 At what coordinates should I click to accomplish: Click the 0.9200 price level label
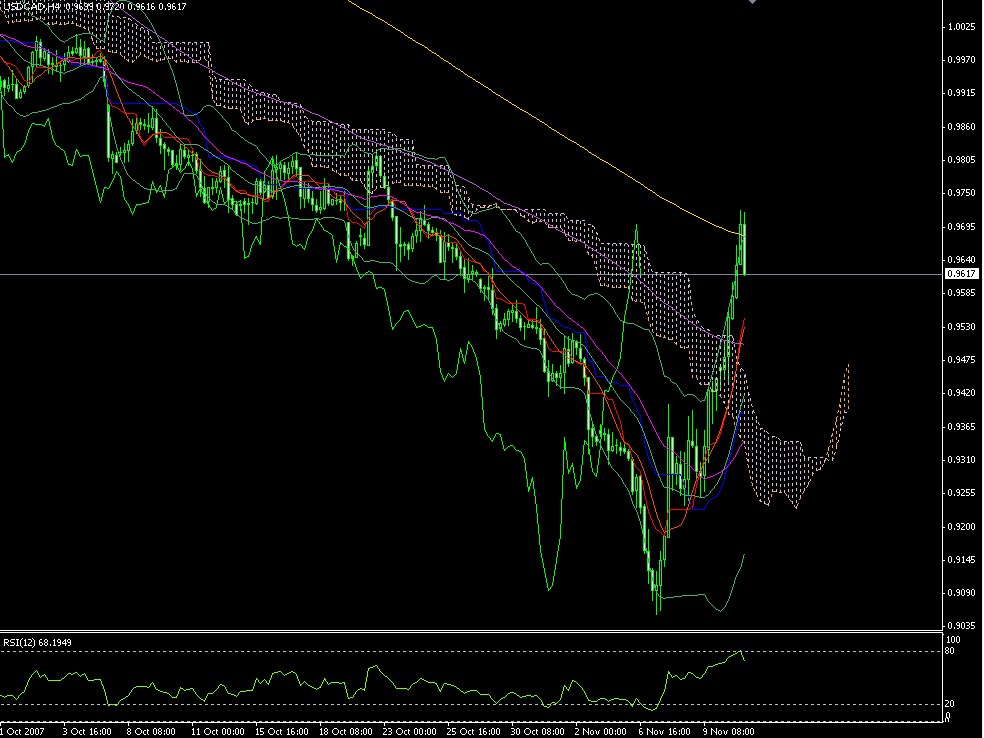click(961, 527)
